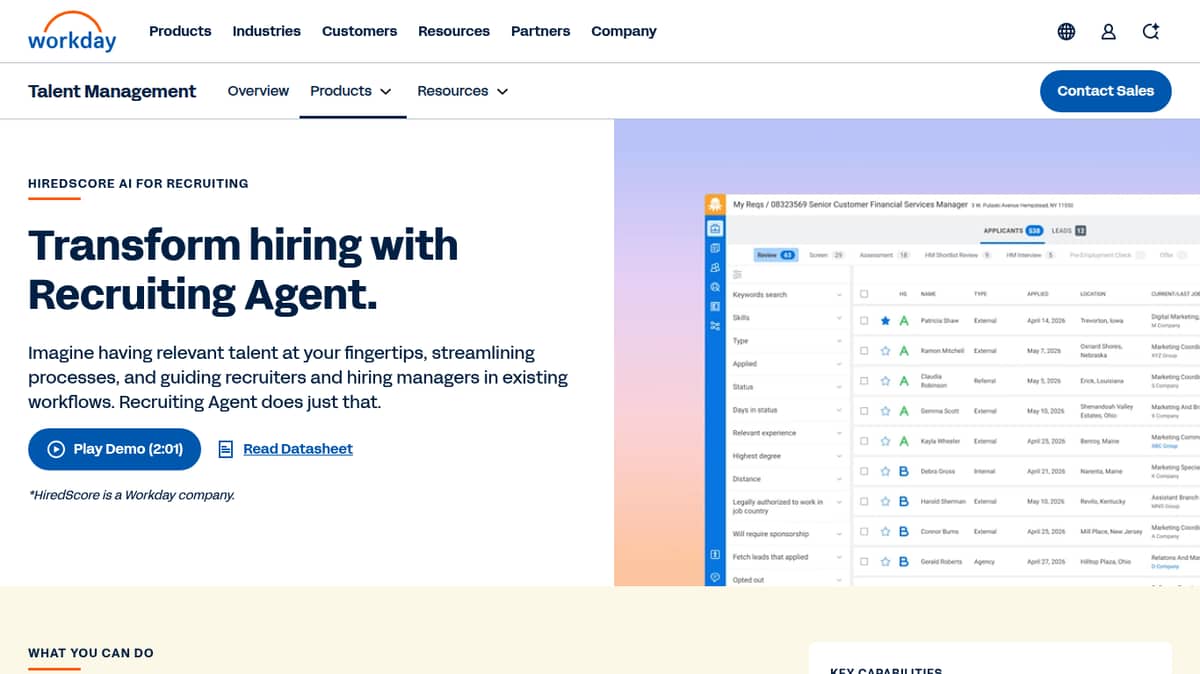Click the Screen stage pill
Image resolution: width=1200 pixels, height=674 pixels.
826,255
